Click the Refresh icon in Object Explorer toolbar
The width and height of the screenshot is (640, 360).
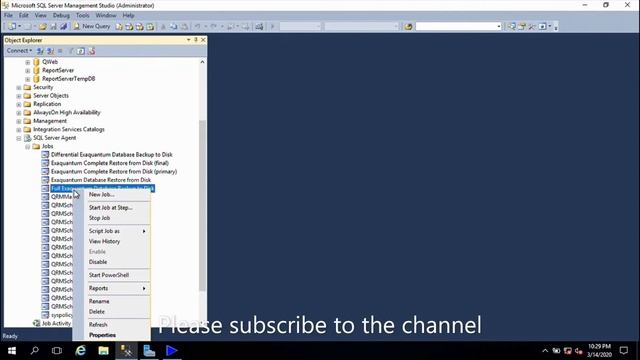click(x=81, y=51)
